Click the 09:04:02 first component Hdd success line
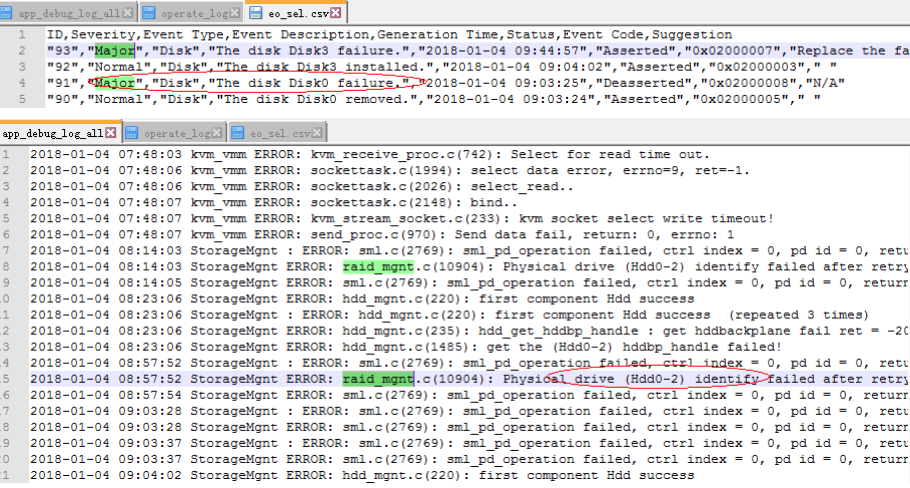Image resolution: width=910 pixels, height=488 pixels. [362, 475]
